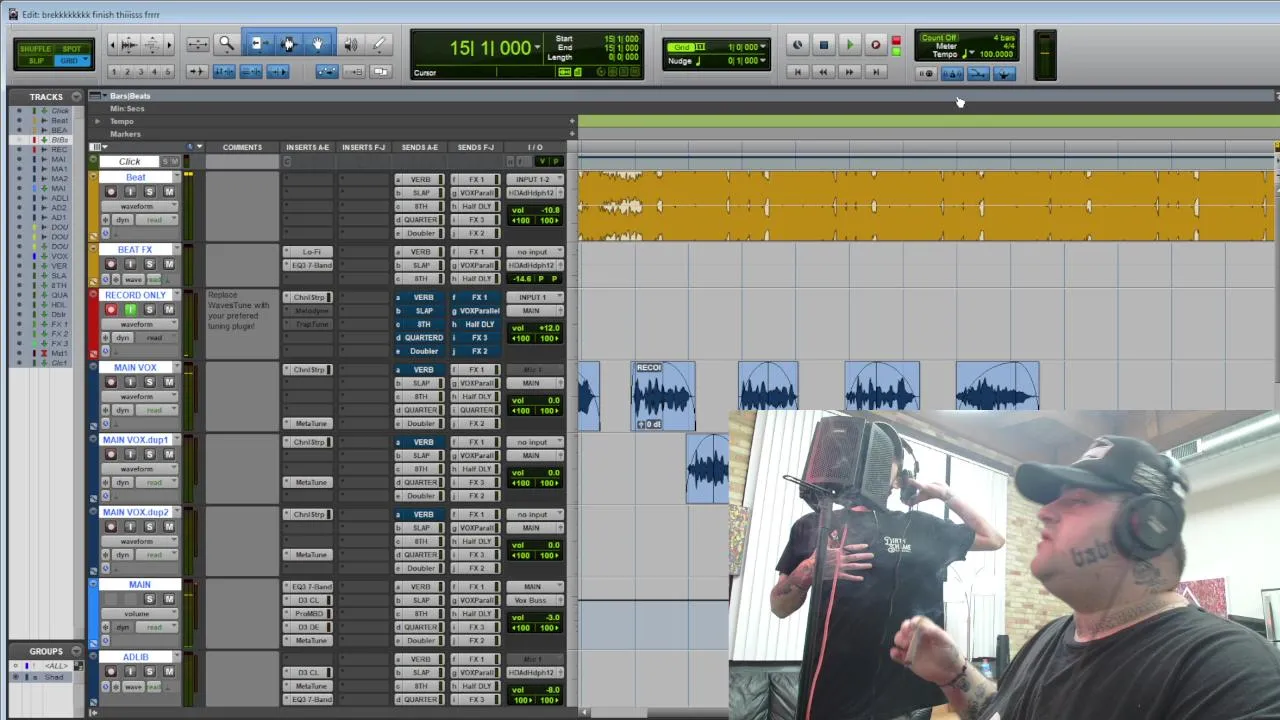Stop playback in transport
The width and height of the screenshot is (1280, 720).
[823, 45]
